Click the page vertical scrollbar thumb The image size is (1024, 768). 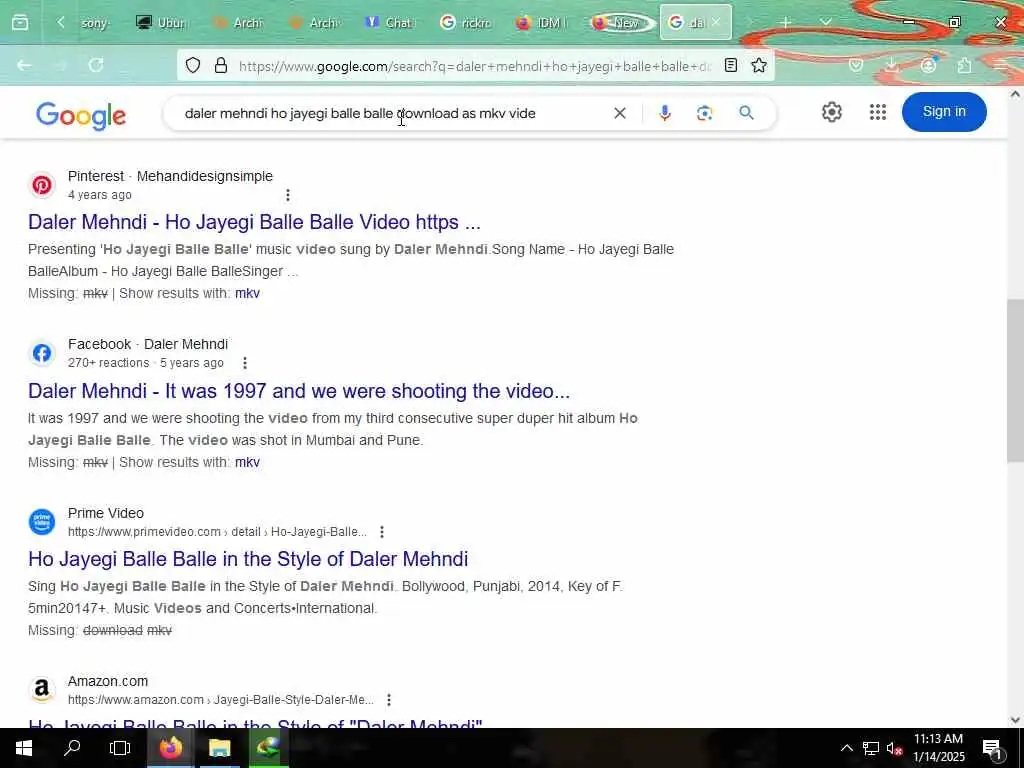1015,380
